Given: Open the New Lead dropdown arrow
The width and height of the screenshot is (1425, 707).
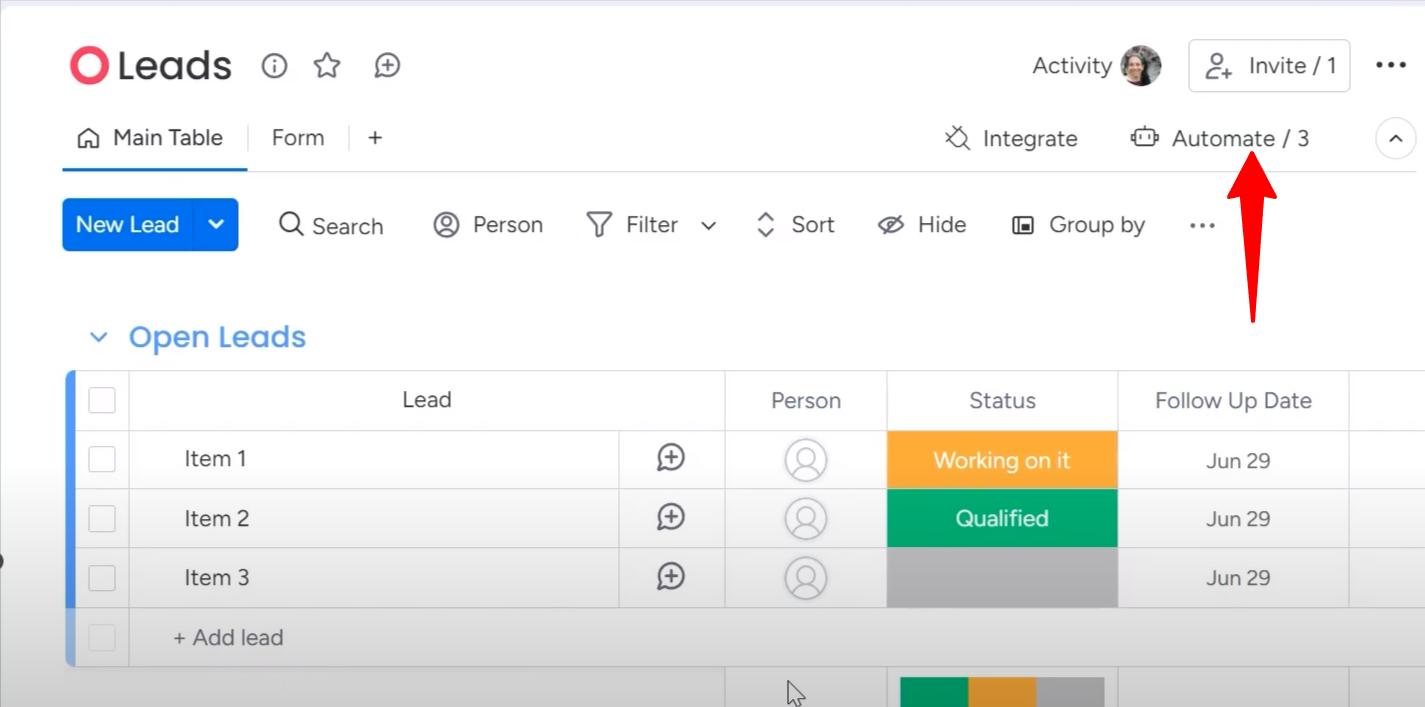Looking at the screenshot, I should pos(216,224).
